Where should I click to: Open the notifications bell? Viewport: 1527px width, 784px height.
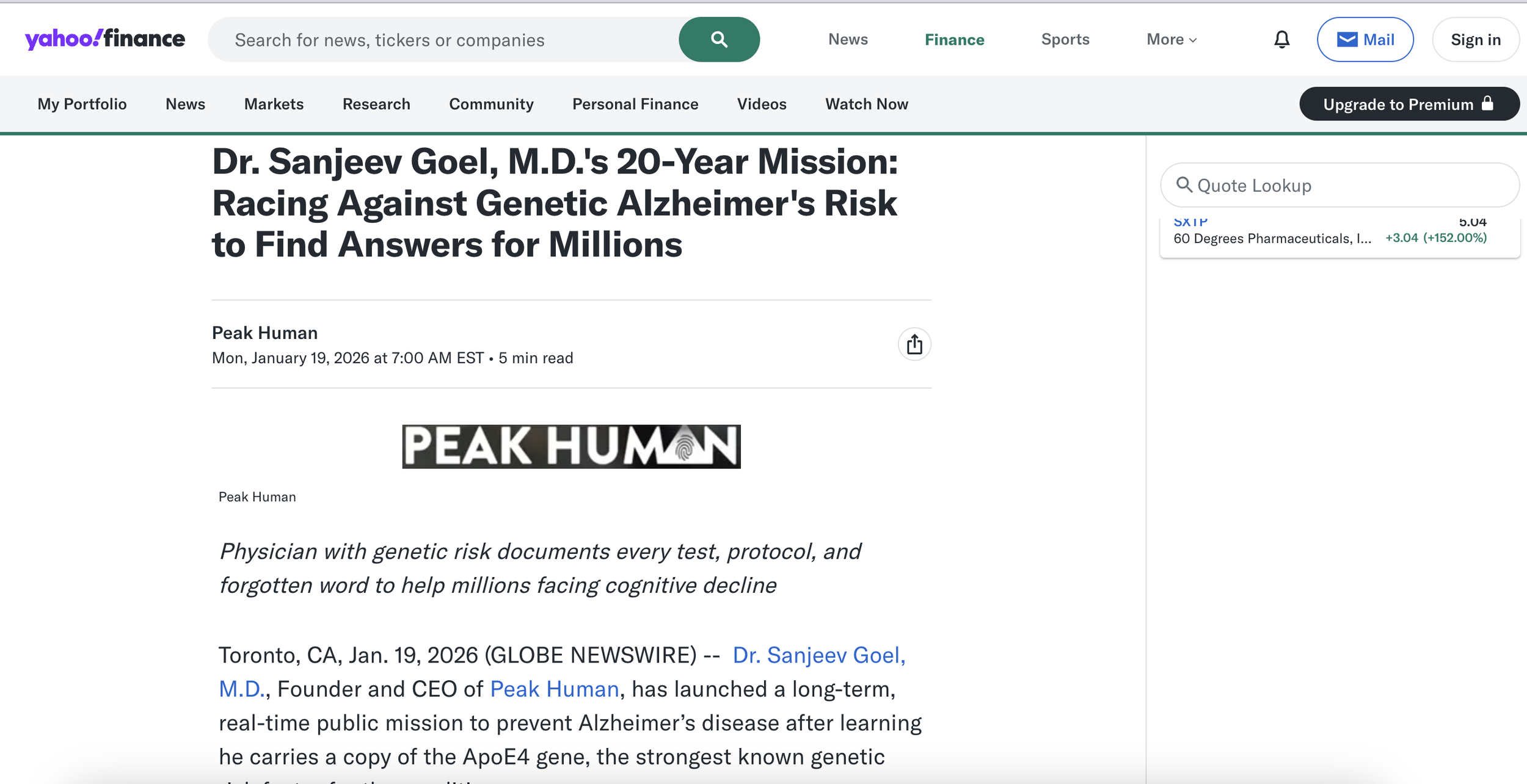click(1281, 40)
